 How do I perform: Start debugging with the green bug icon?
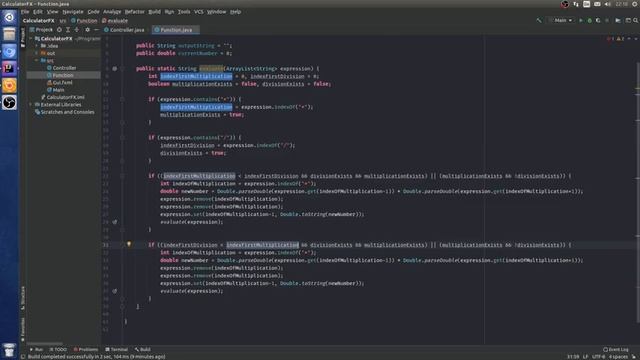[x=589, y=20]
